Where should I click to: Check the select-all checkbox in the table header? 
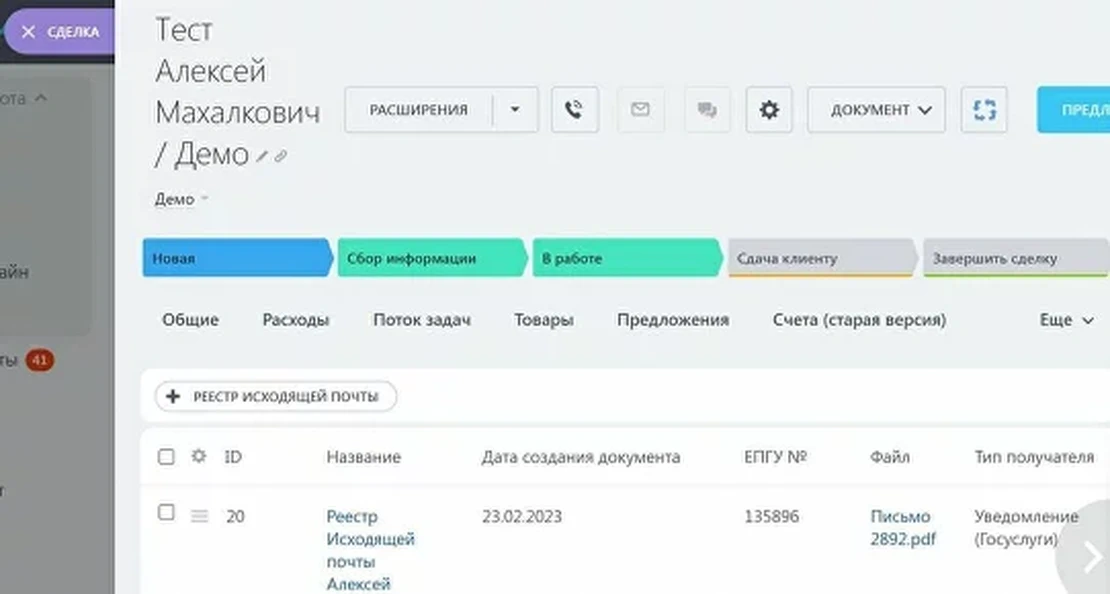point(168,456)
